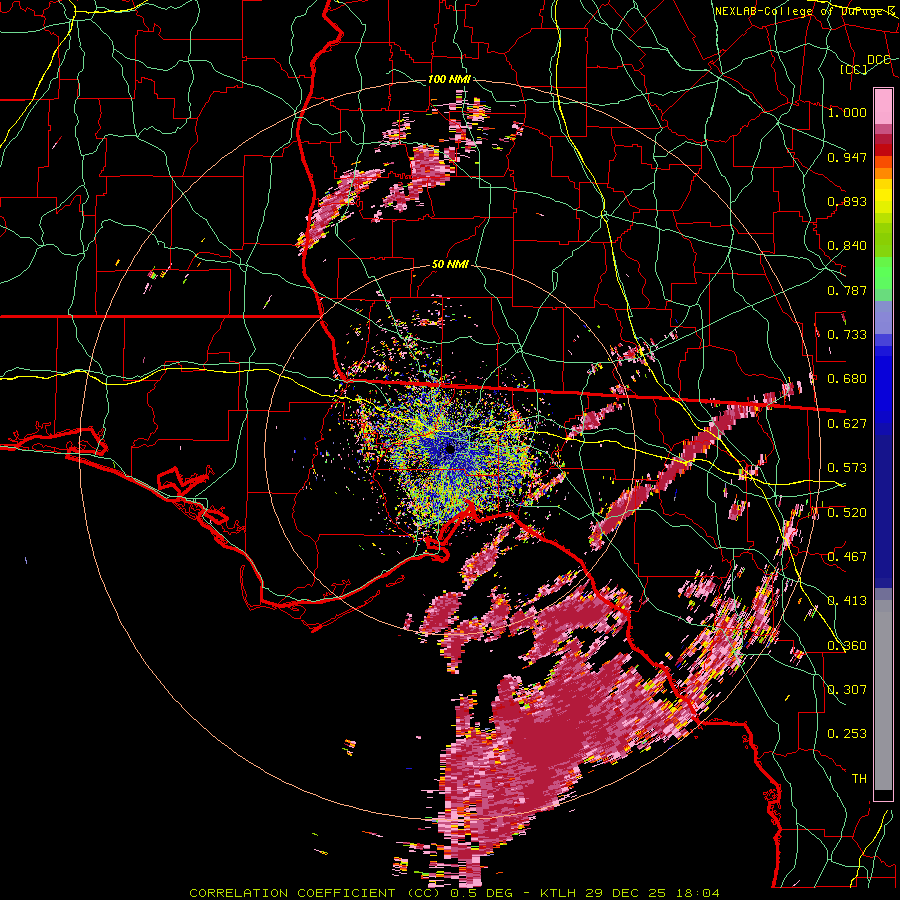The height and width of the screenshot is (900, 900).
Task: Click the 0.467 scale value
Action: point(847,557)
